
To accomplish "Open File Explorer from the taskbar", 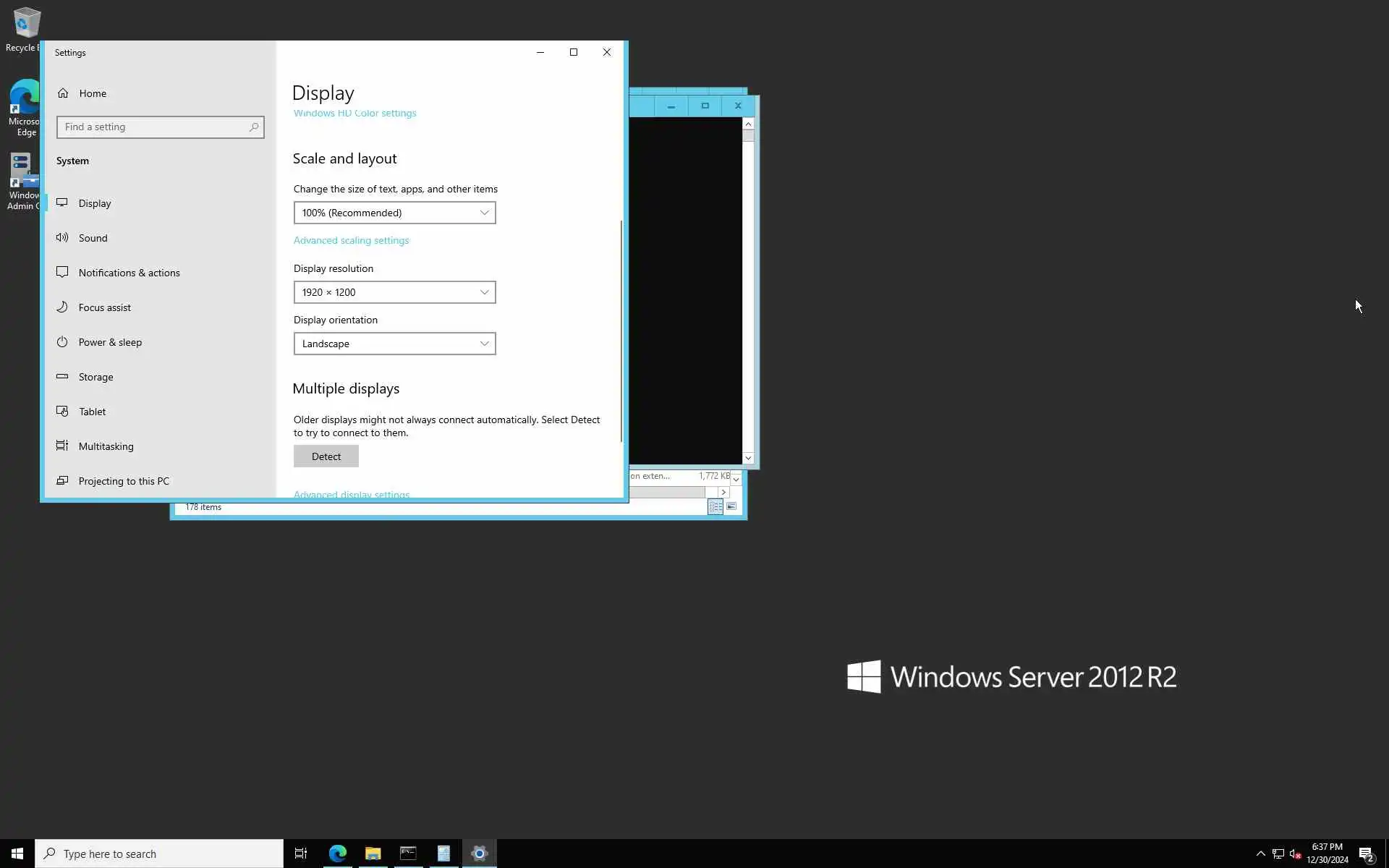I will [373, 854].
